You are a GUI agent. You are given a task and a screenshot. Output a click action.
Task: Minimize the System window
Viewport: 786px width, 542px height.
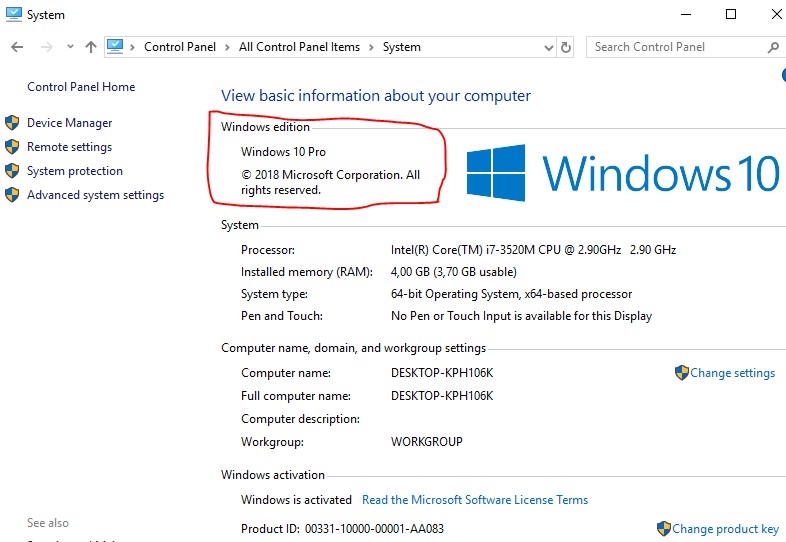(x=686, y=14)
